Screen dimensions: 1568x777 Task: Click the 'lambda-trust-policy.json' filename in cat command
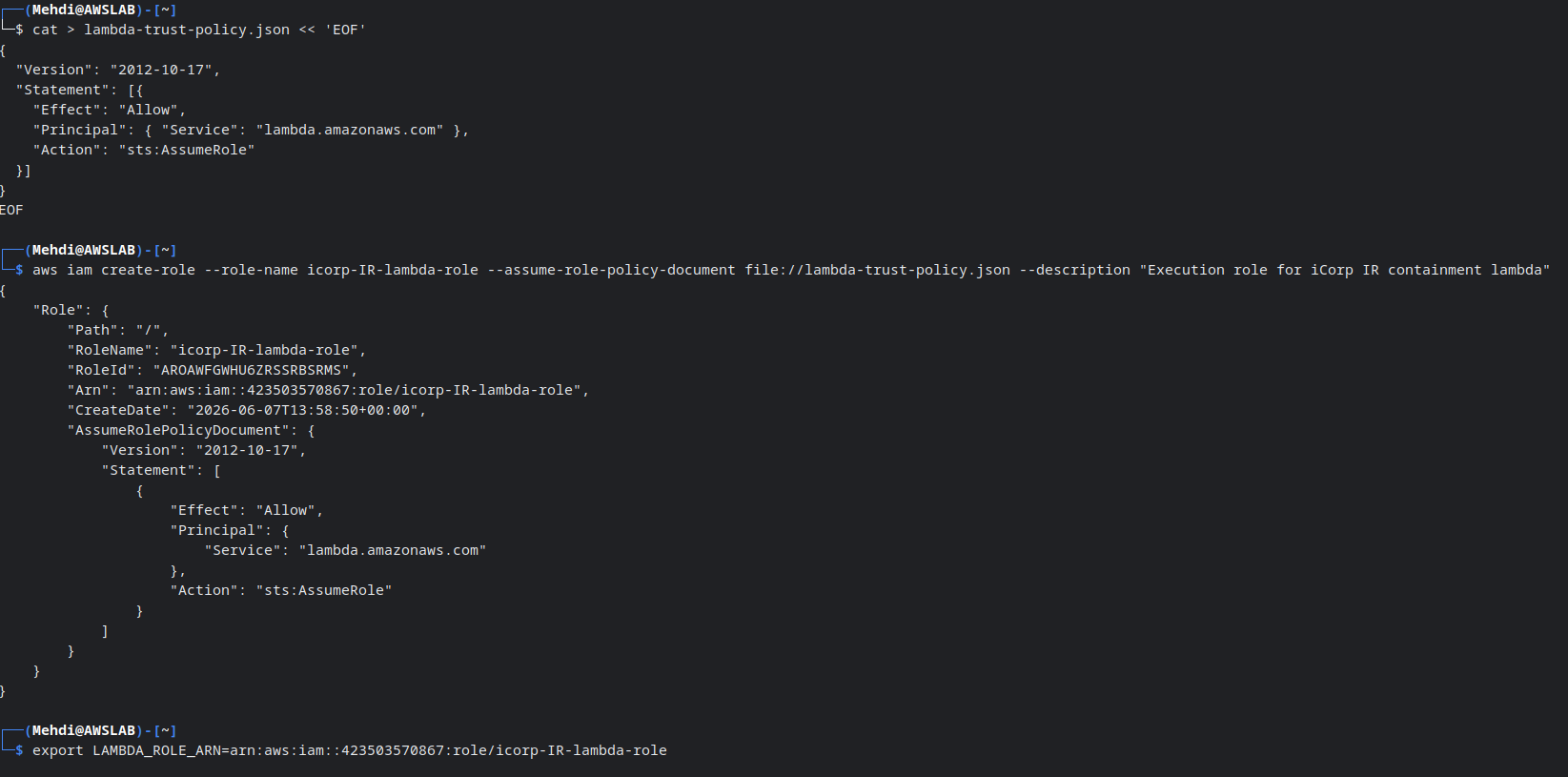(187, 30)
